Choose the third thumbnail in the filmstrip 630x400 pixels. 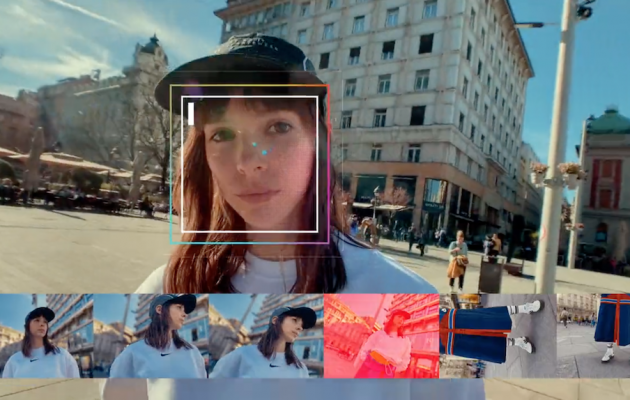(x=266, y=336)
